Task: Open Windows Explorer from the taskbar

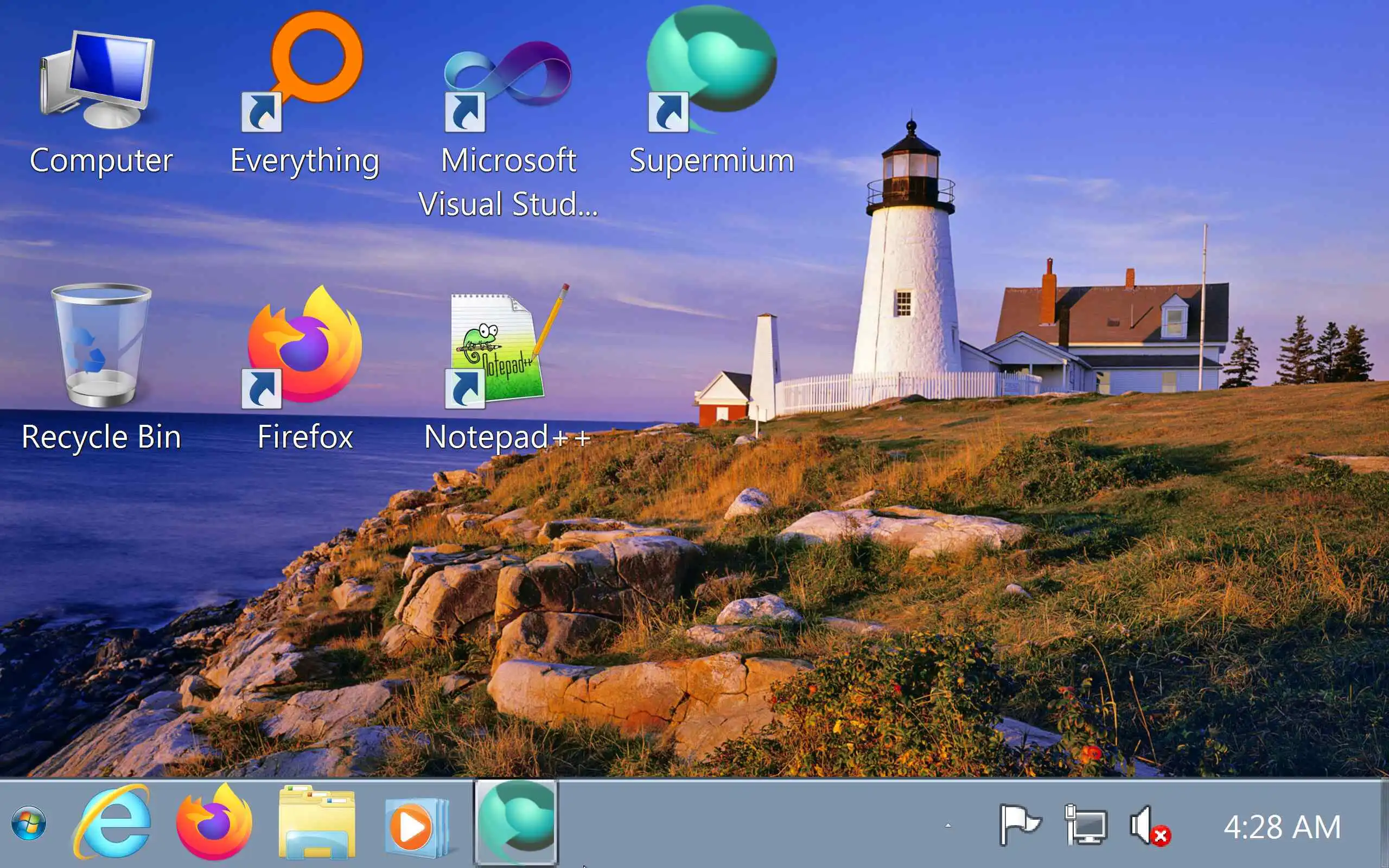Action: 317,823
